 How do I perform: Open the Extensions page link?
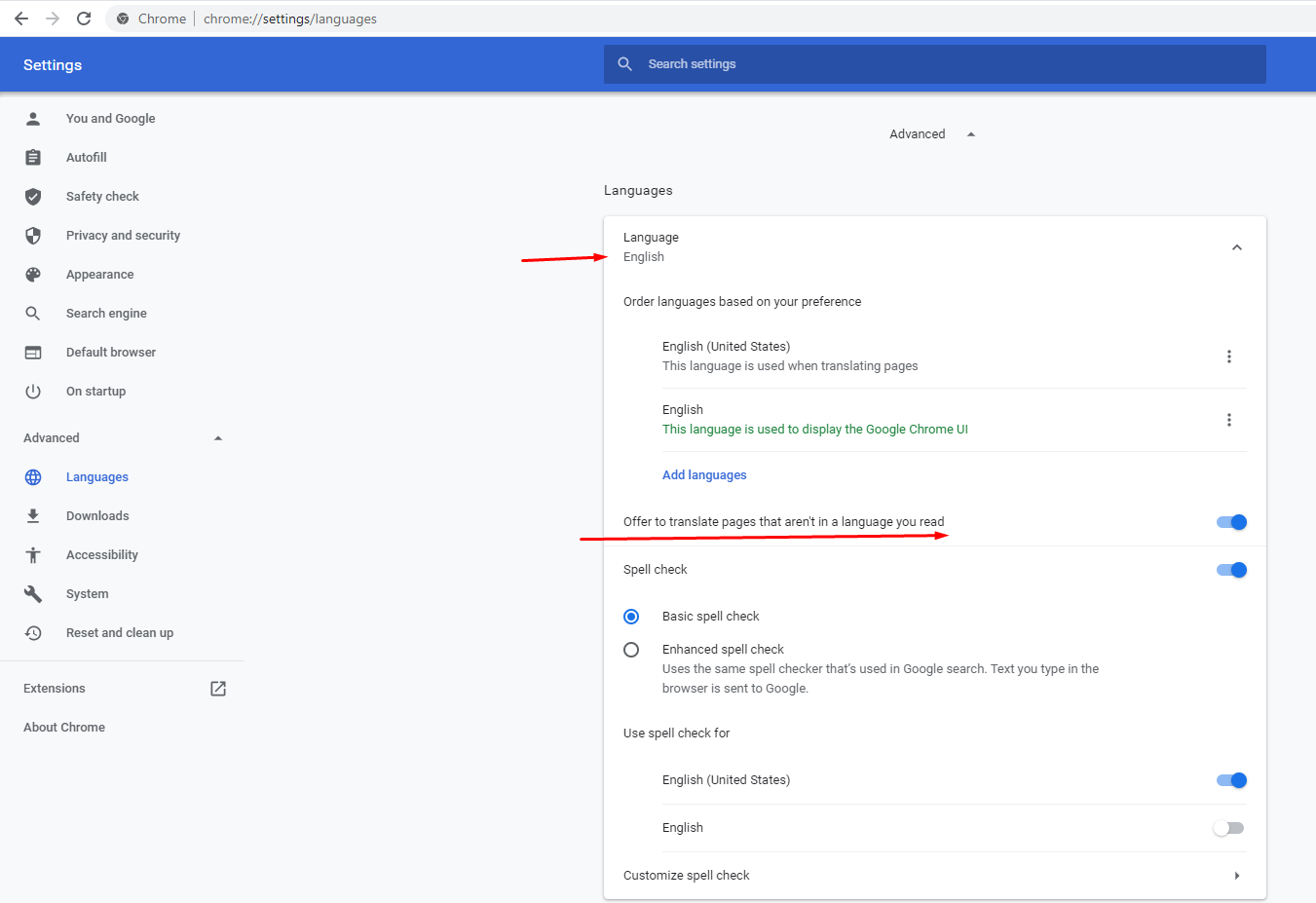55,689
